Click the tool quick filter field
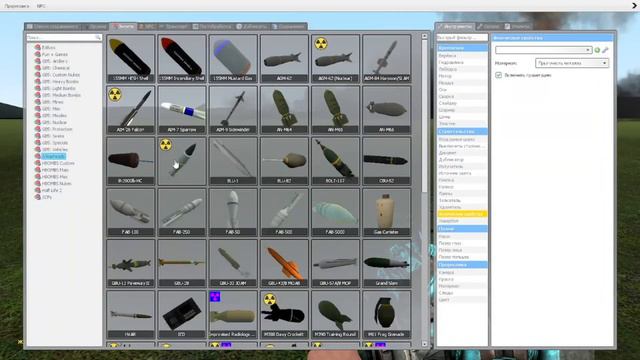This screenshot has height=360, width=640. [462, 38]
